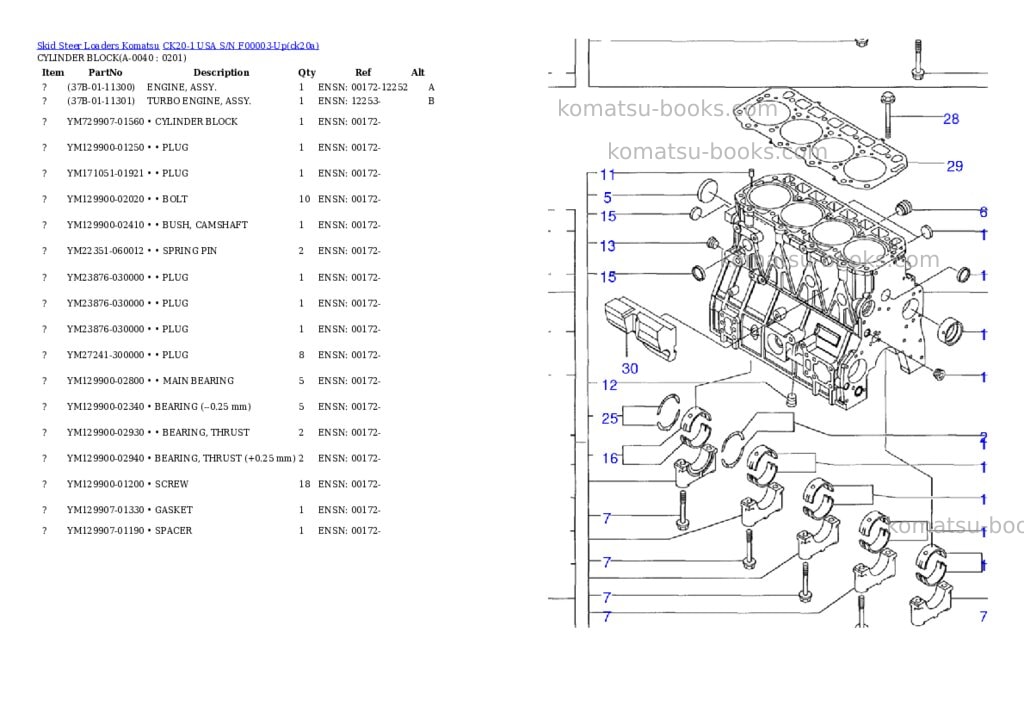The height and width of the screenshot is (725, 1024).
Task: Click part number YM129900-02930
Action: click(x=105, y=432)
